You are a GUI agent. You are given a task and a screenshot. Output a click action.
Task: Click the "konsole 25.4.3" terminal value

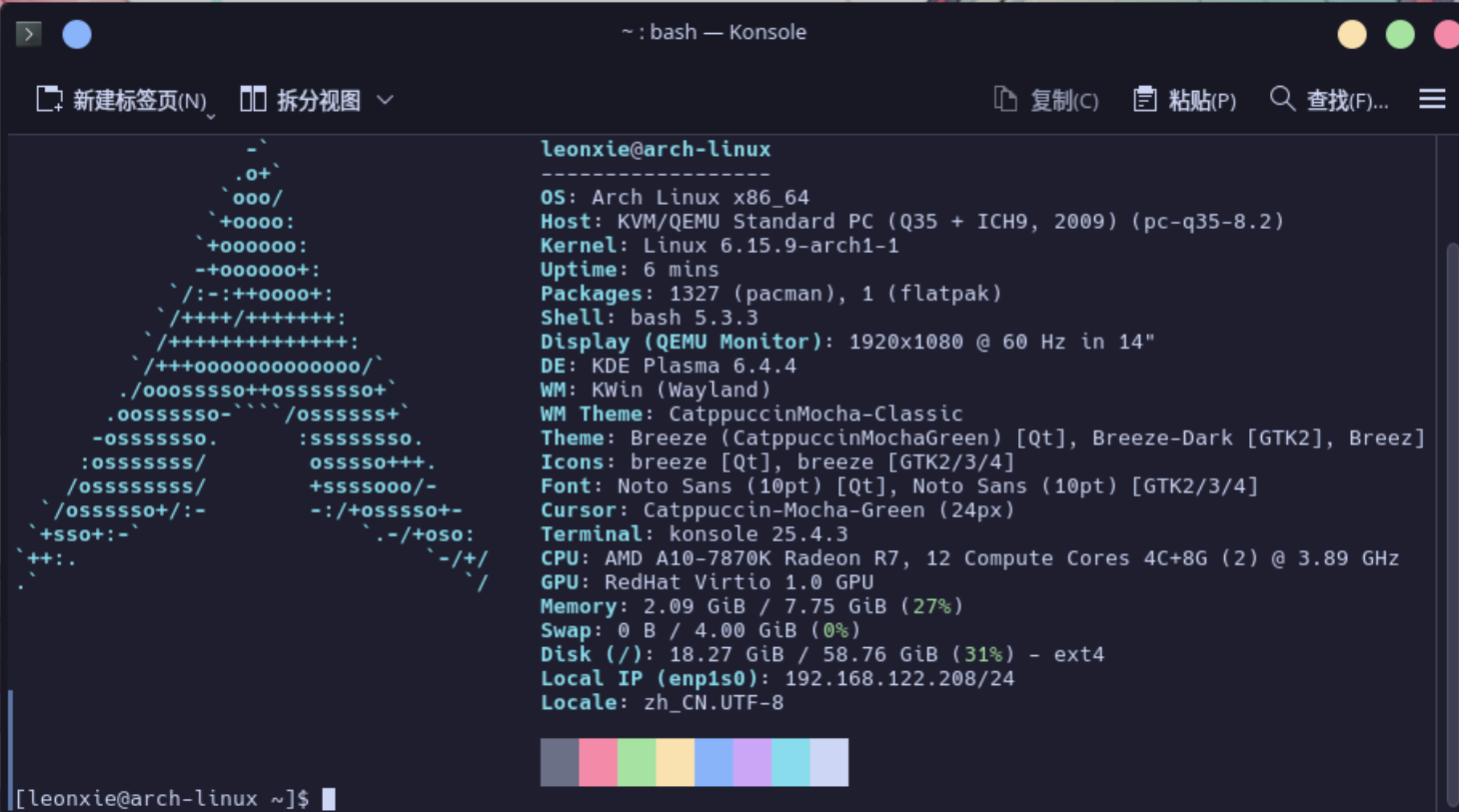point(757,534)
